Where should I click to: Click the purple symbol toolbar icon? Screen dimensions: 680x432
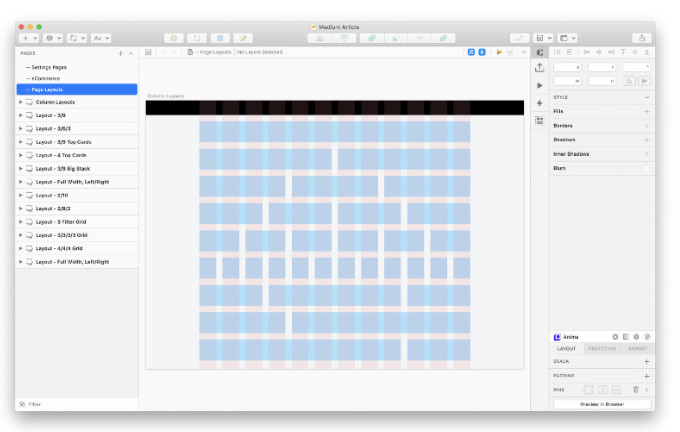[196, 38]
